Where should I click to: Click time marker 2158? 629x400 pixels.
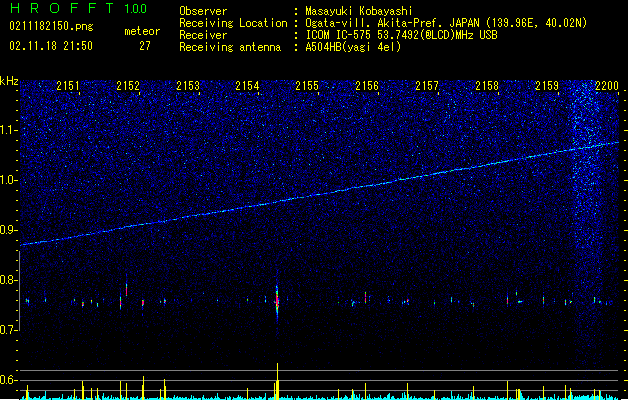(x=487, y=85)
